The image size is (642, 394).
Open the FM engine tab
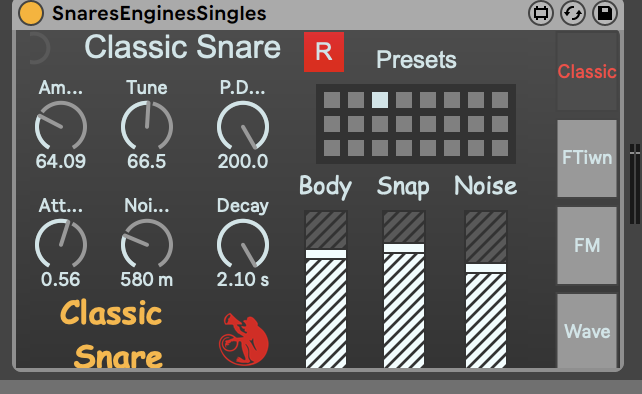point(587,245)
